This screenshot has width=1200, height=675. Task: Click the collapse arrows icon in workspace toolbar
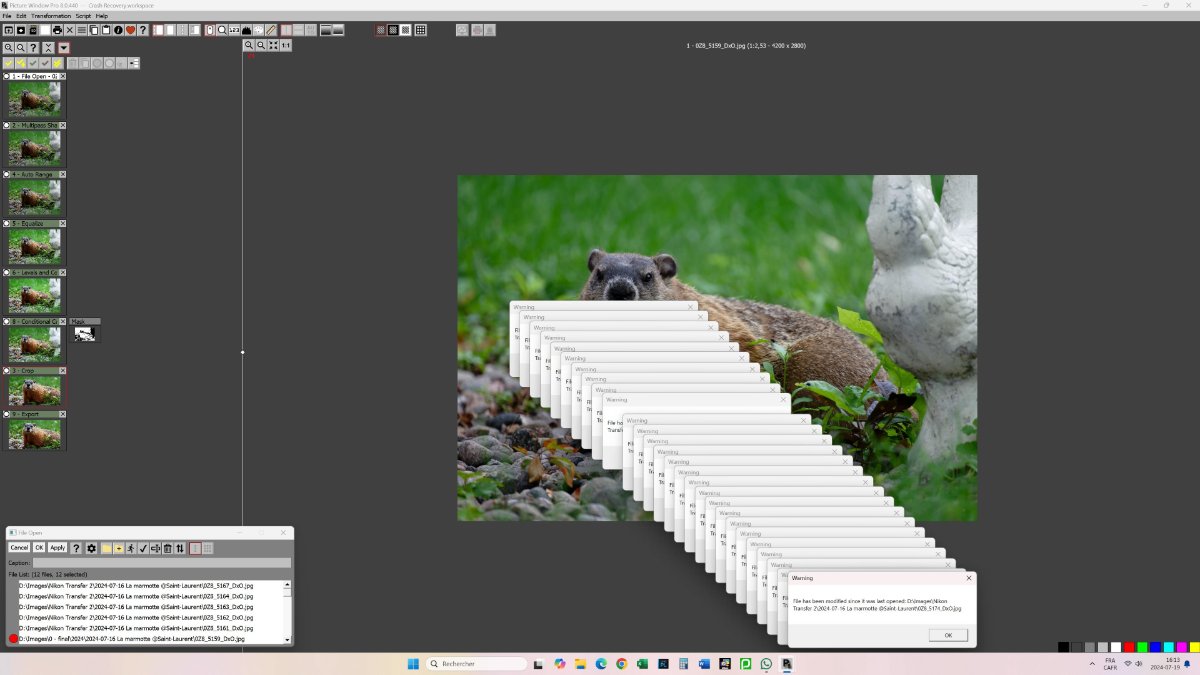click(x=47, y=47)
